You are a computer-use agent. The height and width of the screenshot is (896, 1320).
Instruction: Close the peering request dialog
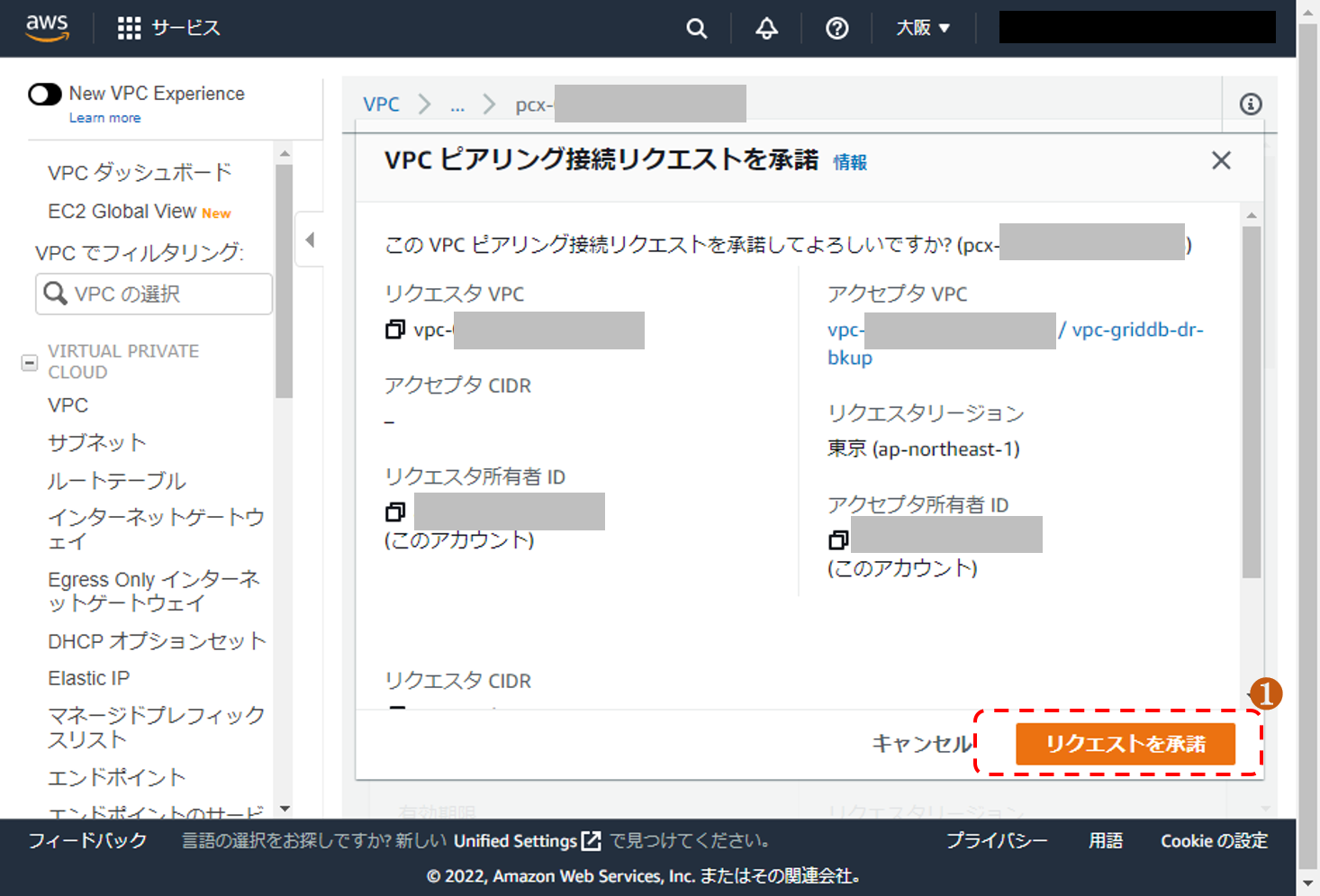point(1221,160)
